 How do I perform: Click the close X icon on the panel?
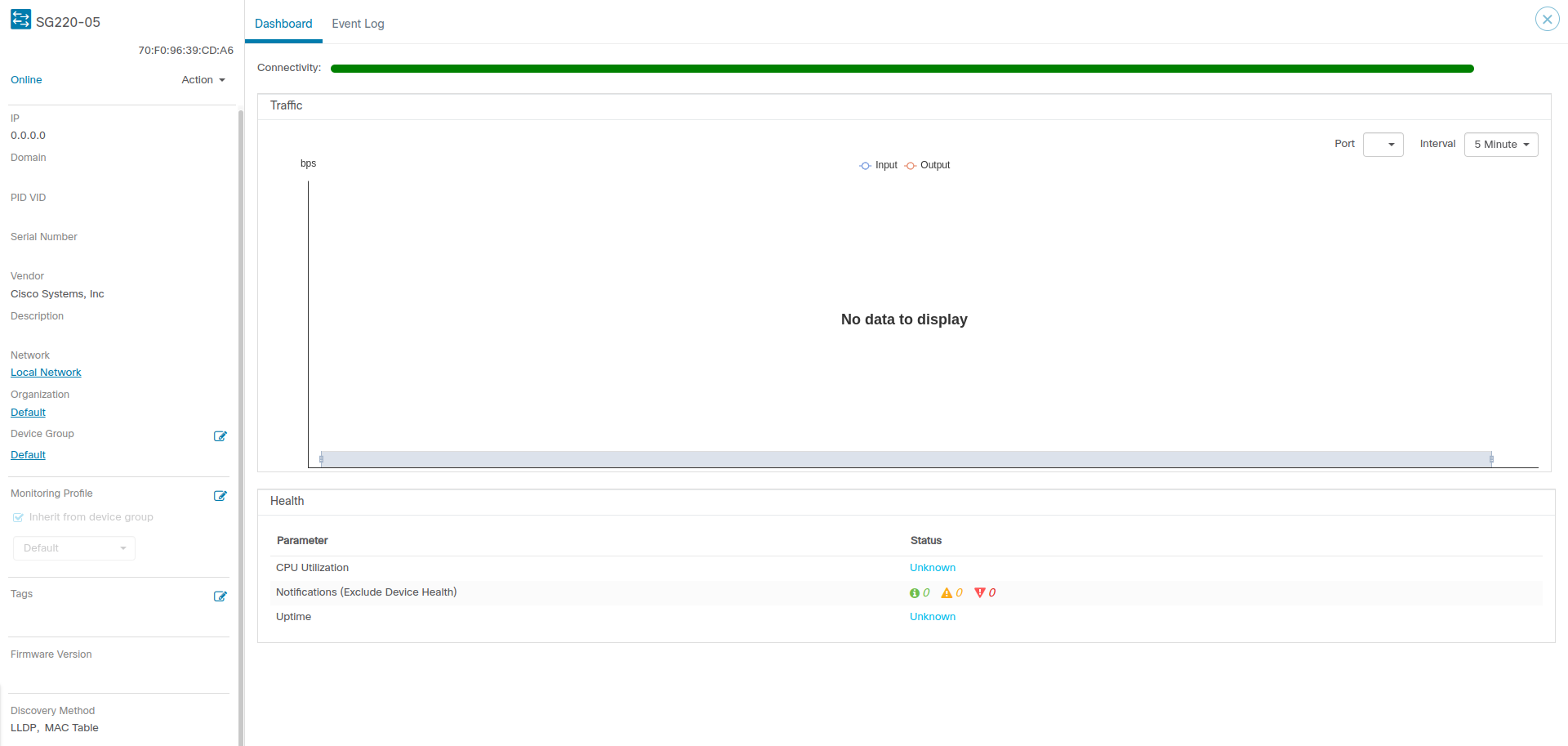point(1547,18)
